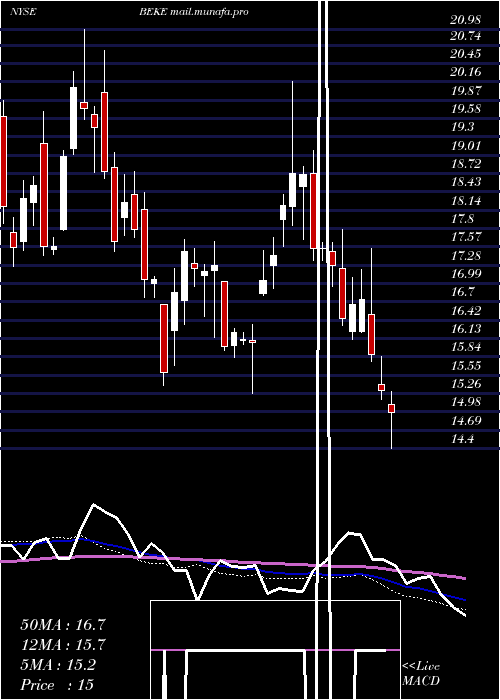
Task: Click the 18.72 price axis label
Action: [x=466, y=164]
